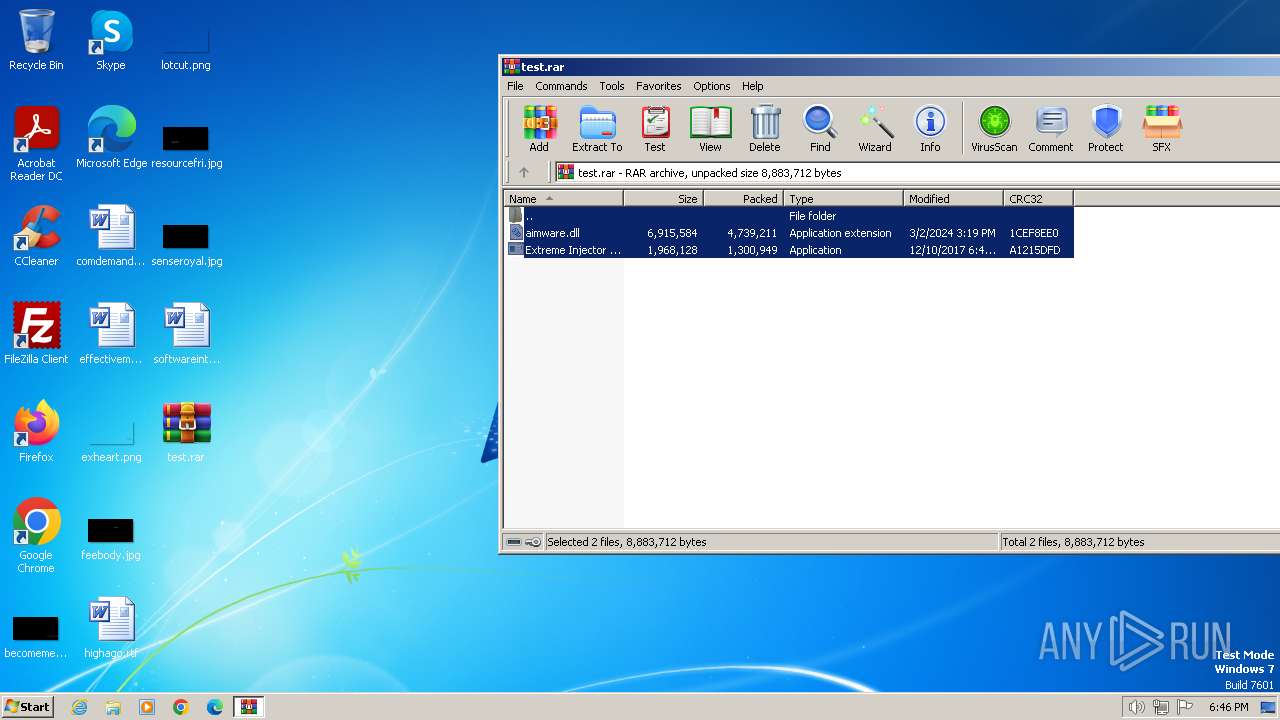The image size is (1280, 720).
Task: Convert archive with the SFX icon
Action: 1161,129
